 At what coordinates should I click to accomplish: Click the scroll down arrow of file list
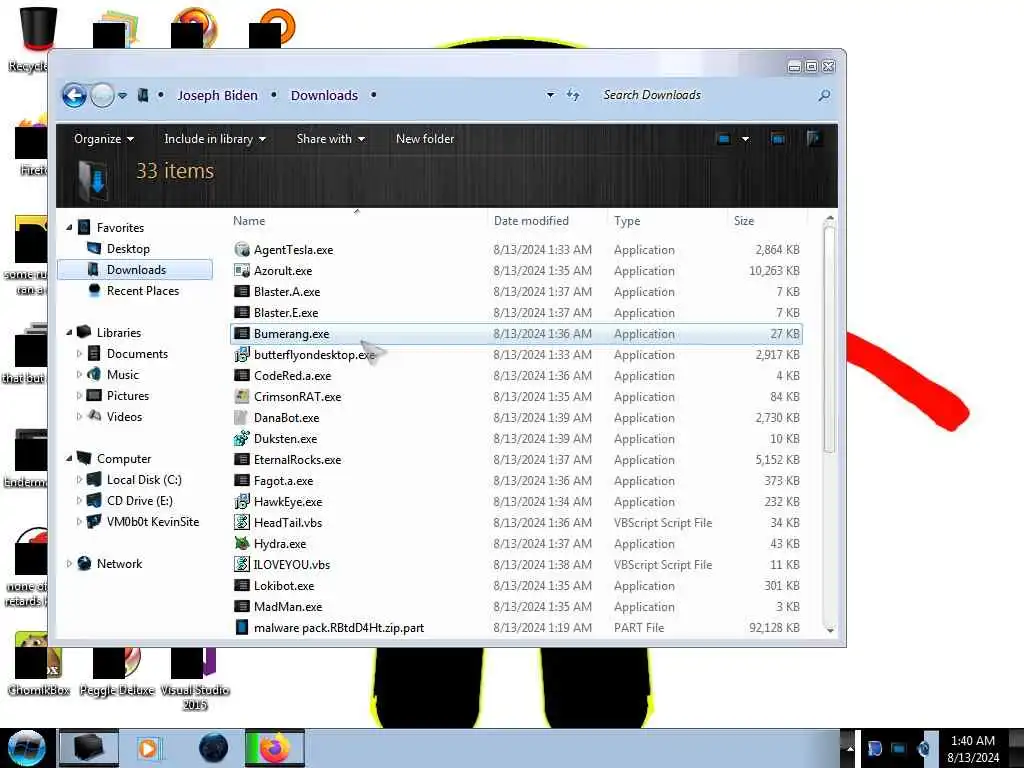click(x=829, y=630)
